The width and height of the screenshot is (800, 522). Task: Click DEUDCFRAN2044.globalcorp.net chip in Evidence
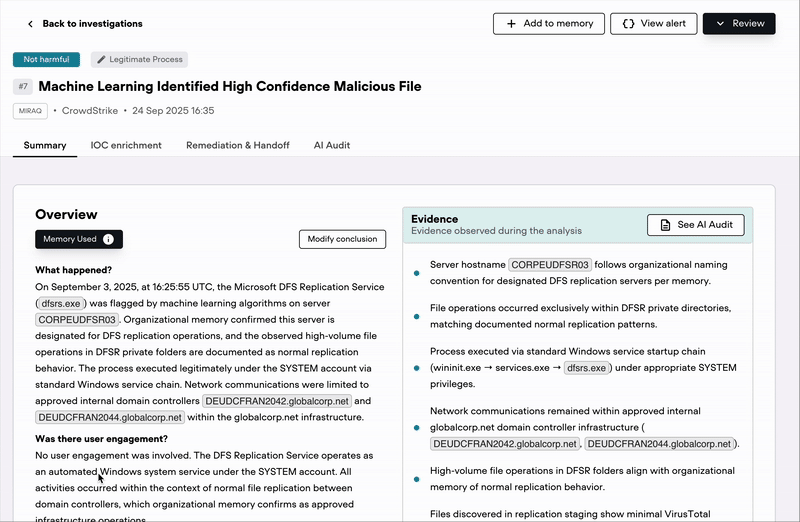point(659,444)
